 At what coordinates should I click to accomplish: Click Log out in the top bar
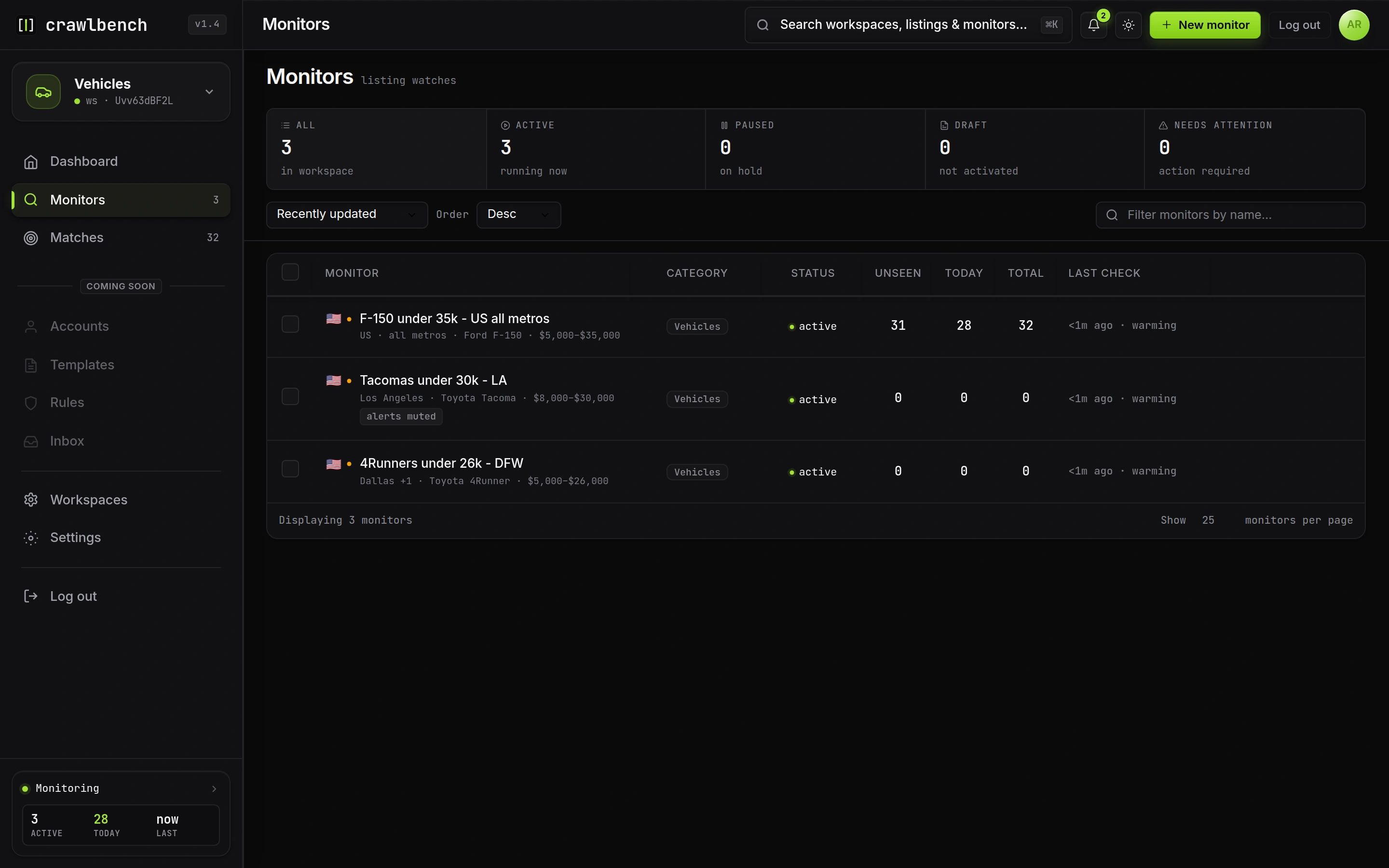[x=1299, y=25]
